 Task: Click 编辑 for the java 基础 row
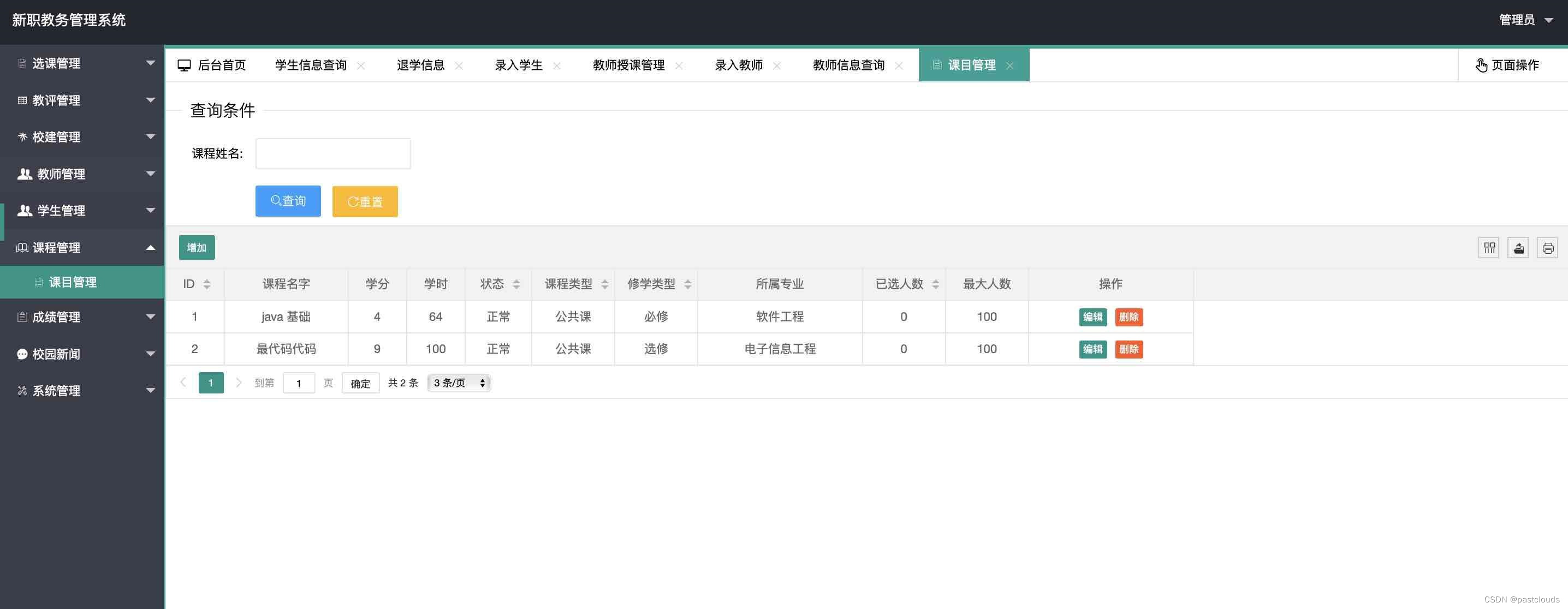click(x=1093, y=317)
